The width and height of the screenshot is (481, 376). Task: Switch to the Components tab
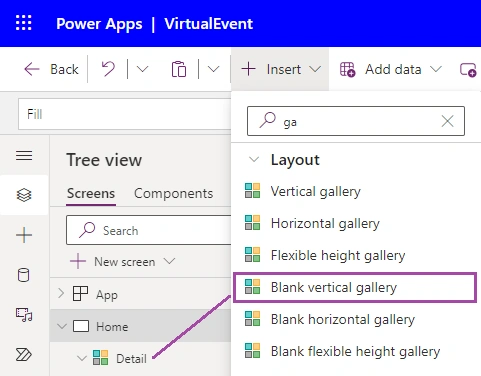(x=173, y=193)
